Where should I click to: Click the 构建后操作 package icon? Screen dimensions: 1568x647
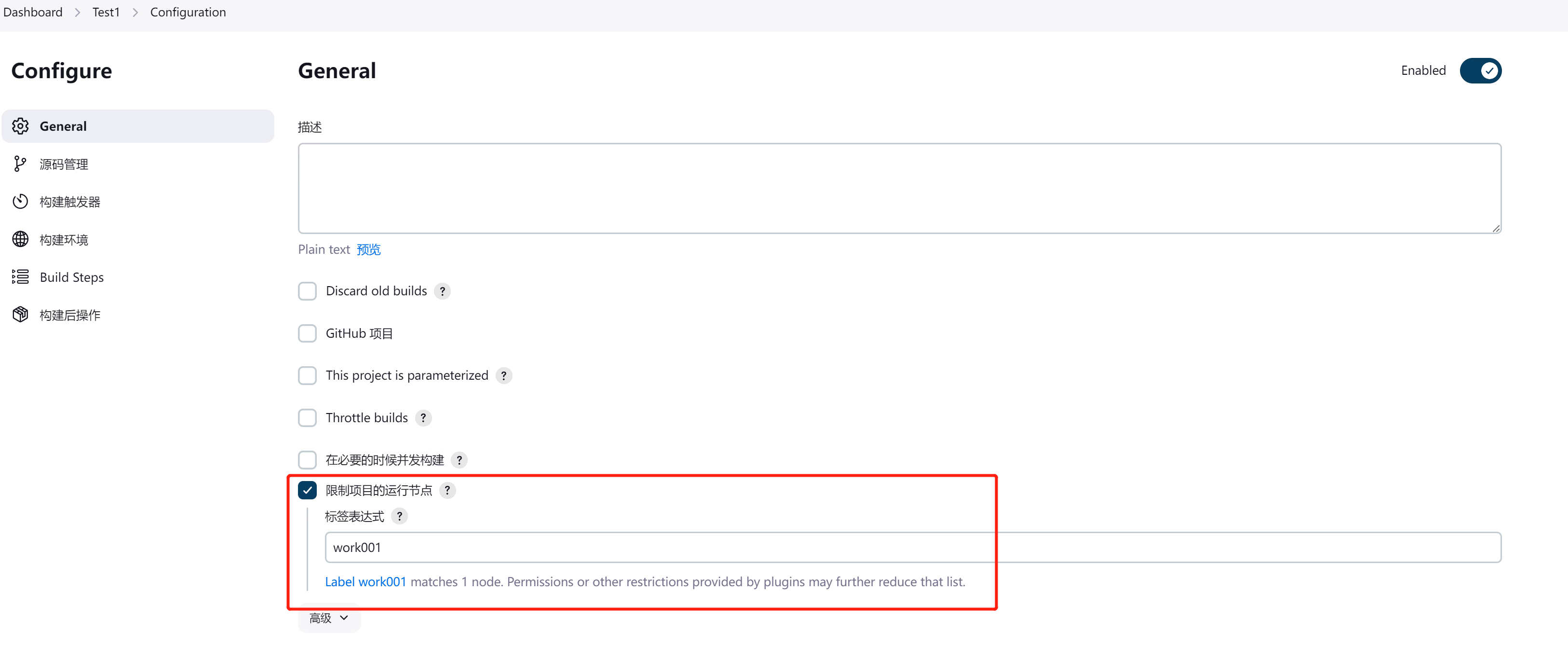coord(21,315)
